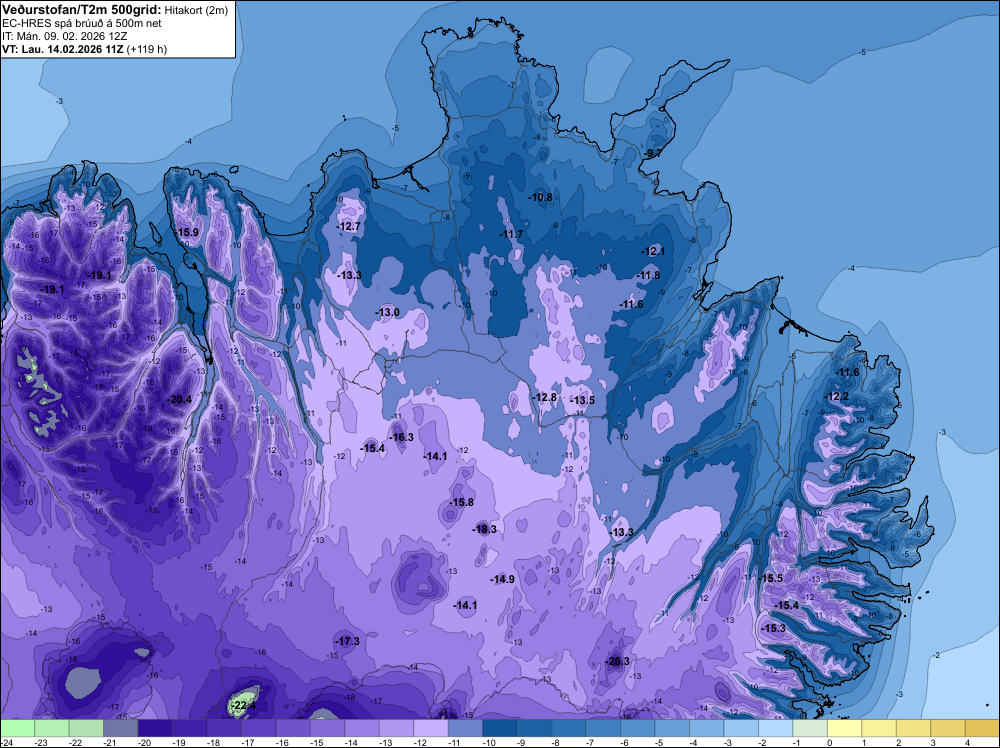Click the -13.5 temperature value

point(582,400)
